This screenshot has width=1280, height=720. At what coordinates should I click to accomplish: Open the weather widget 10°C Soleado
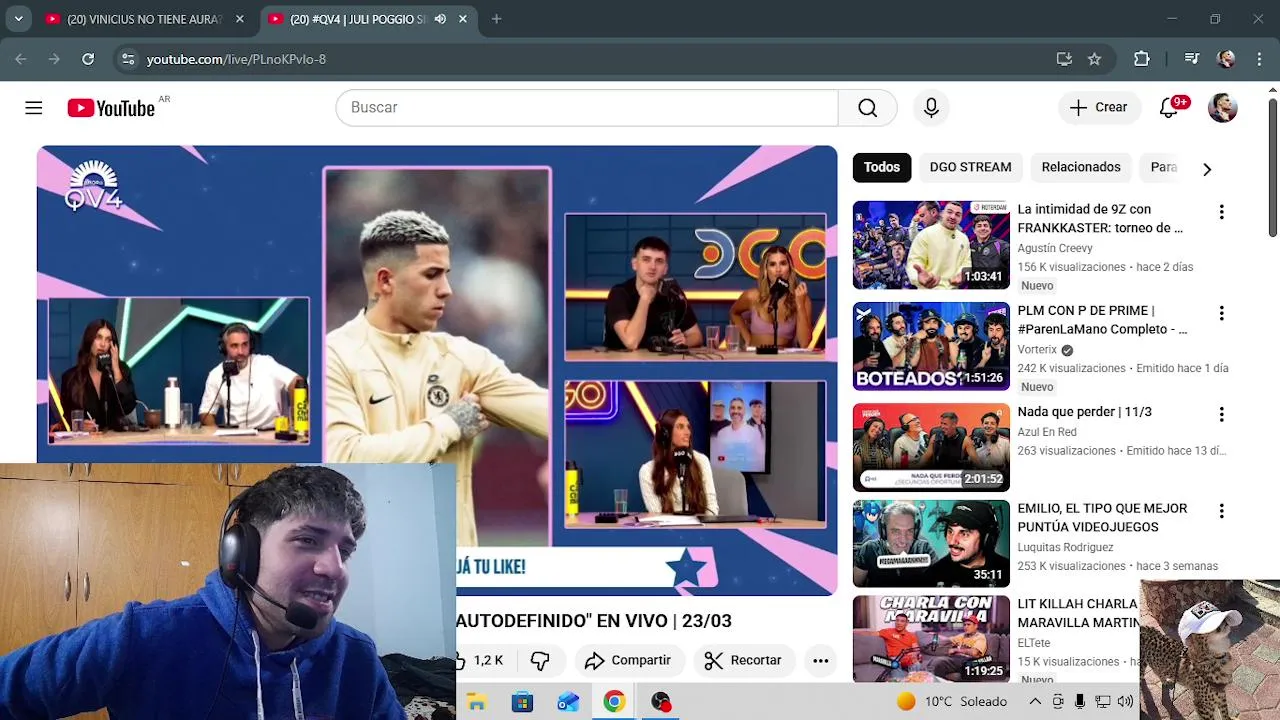click(x=952, y=702)
